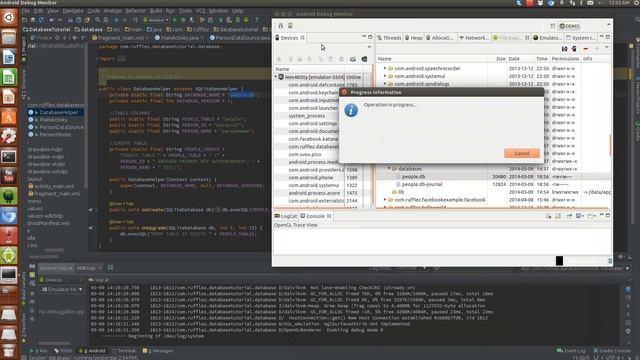Open the Ubuntu Dash home launcher icon
Image resolution: width=640 pixels, height=360 pixels.
9,18
